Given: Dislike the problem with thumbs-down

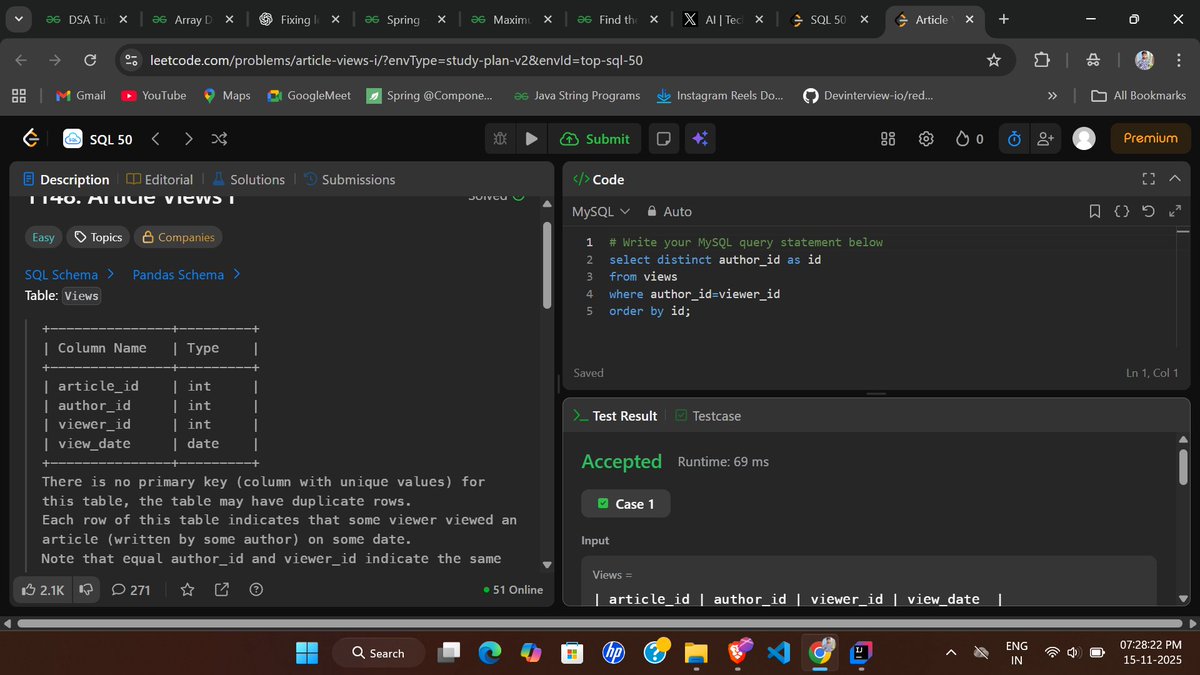Looking at the screenshot, I should pyautogui.click(x=87, y=590).
